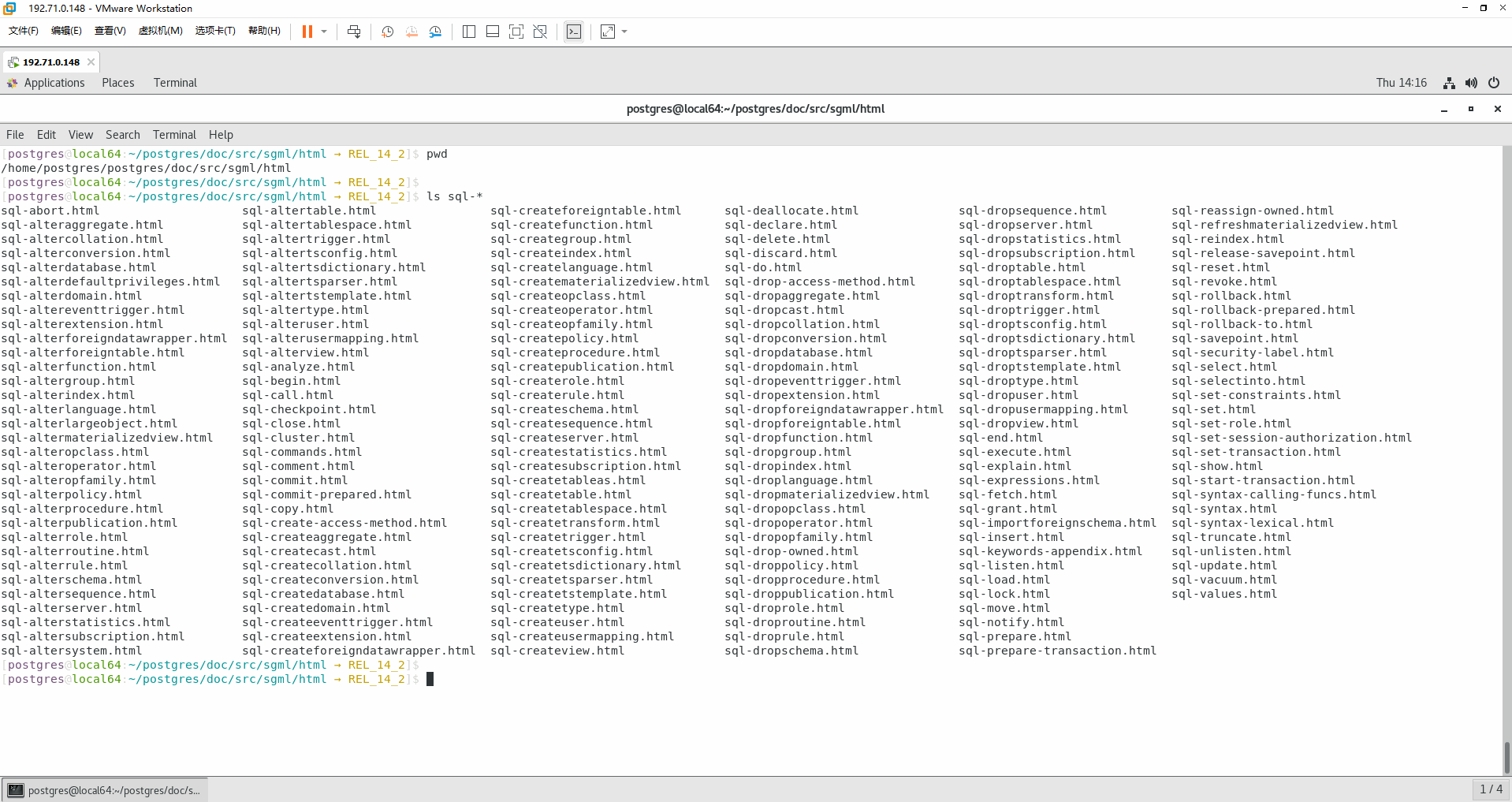Click sql-keywords-appendix.html file name
This screenshot has width=1512, height=802.
(x=1050, y=551)
